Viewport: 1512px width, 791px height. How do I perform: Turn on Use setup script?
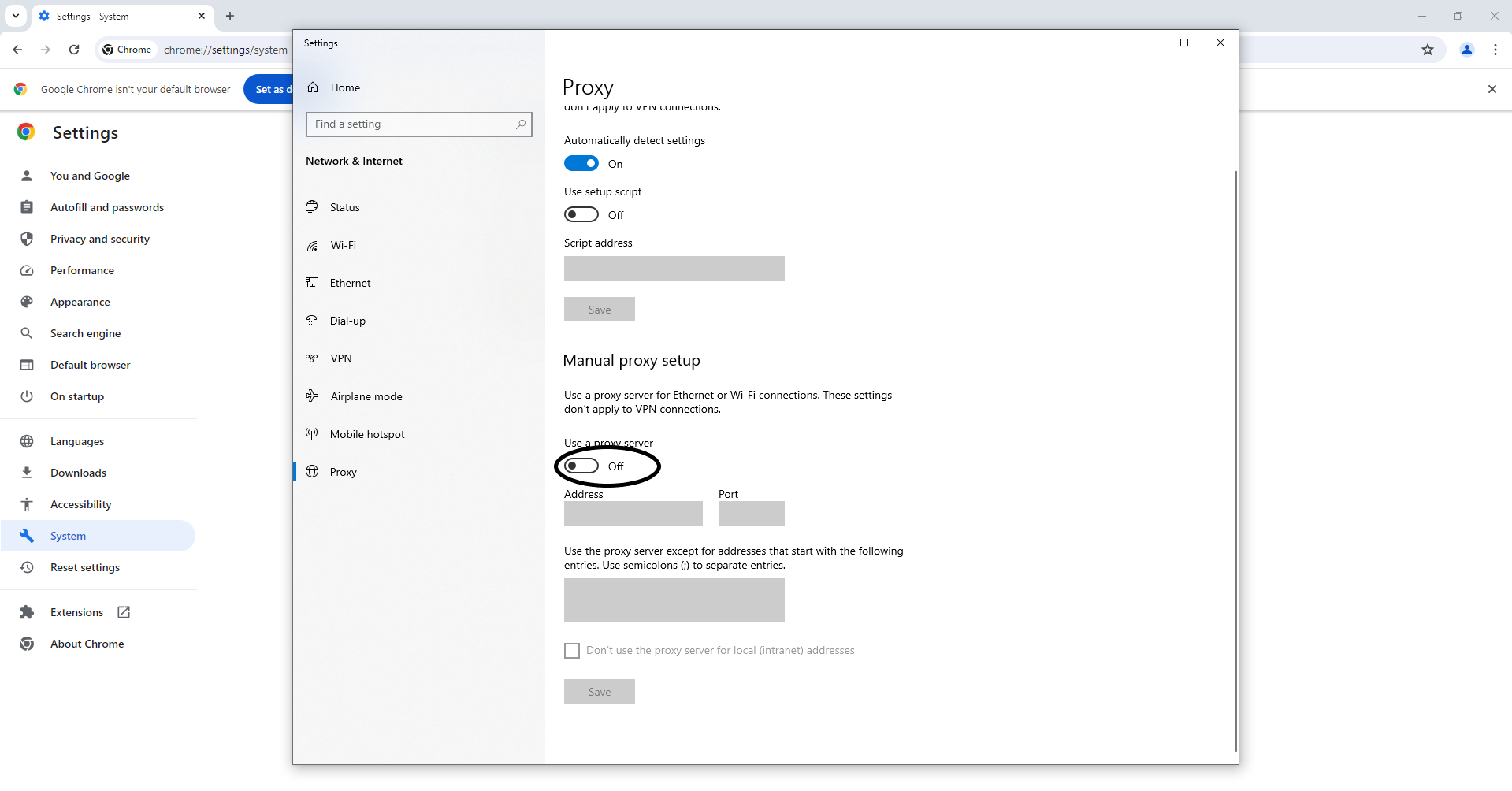(581, 214)
